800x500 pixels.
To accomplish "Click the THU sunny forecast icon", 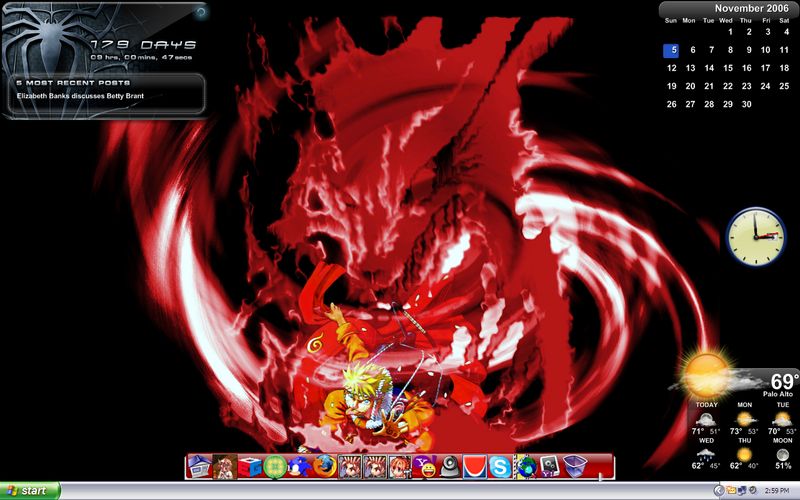I will [x=744, y=454].
